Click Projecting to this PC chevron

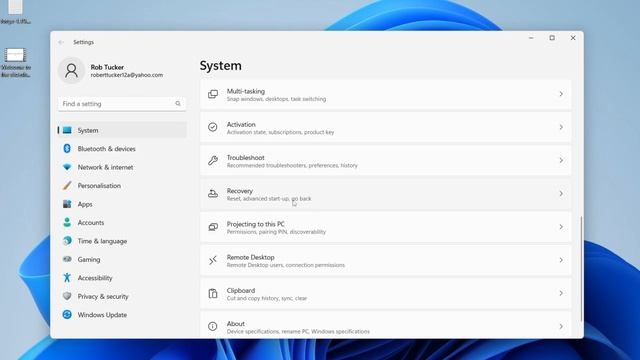pos(561,227)
